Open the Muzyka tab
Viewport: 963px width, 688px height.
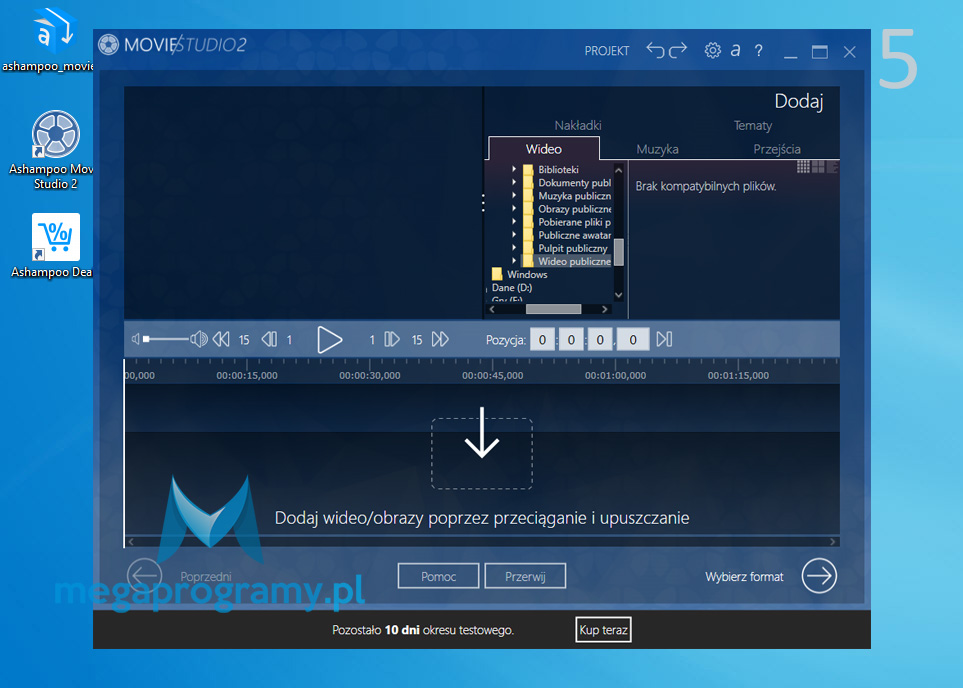[657, 149]
